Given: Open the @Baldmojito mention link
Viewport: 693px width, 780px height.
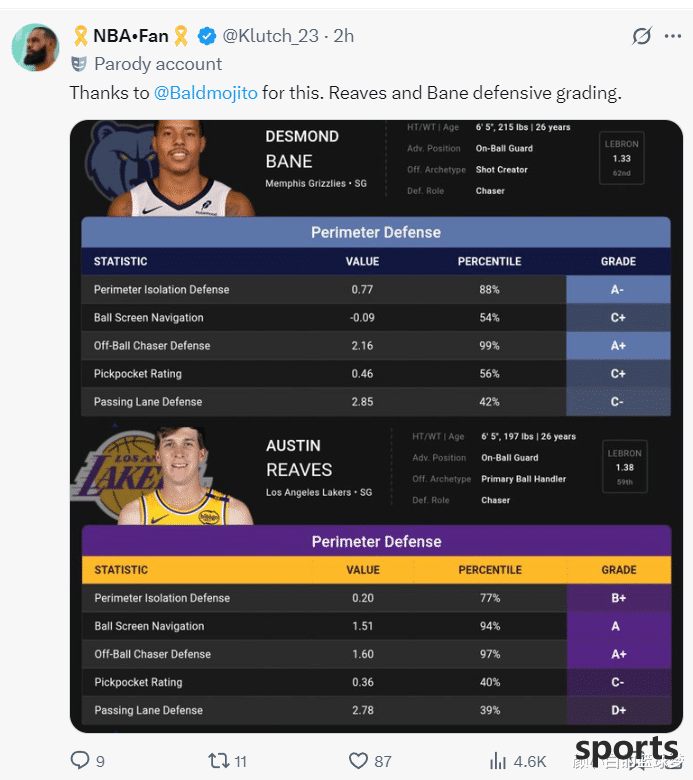Looking at the screenshot, I should click(x=205, y=93).
